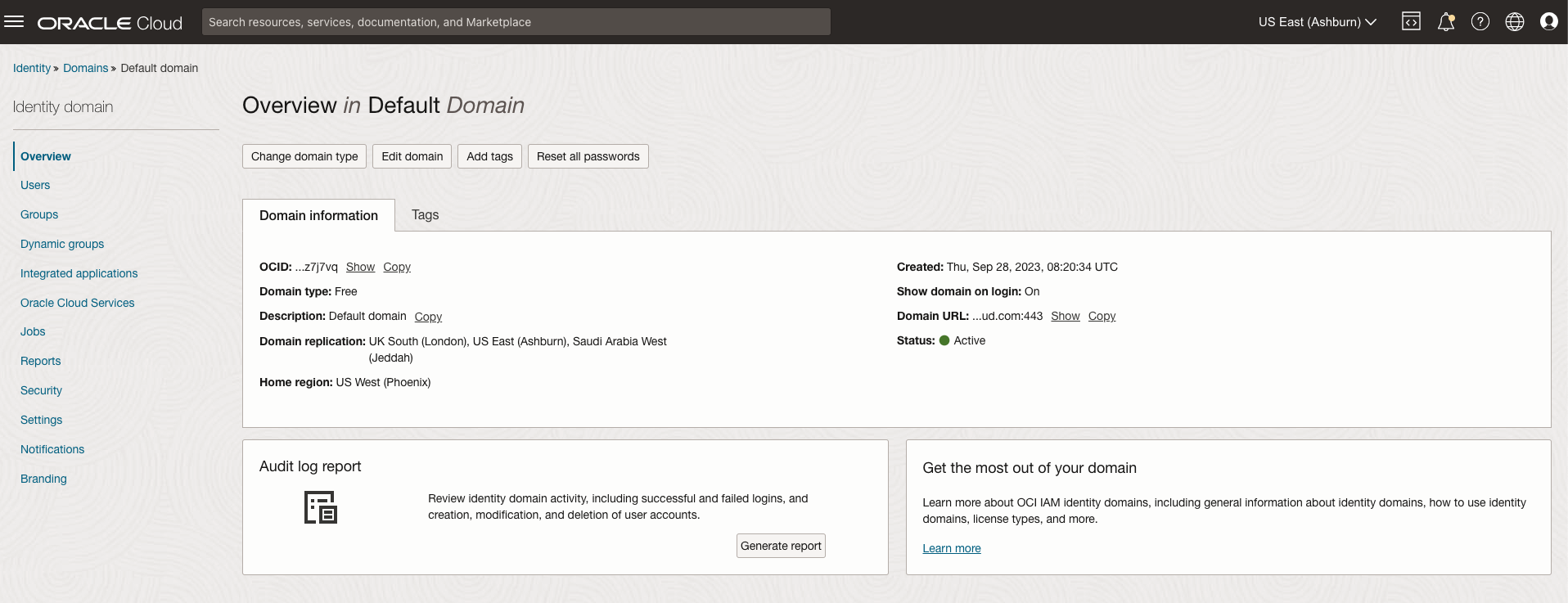Copy the OCID value
1568x603 pixels.
click(397, 267)
